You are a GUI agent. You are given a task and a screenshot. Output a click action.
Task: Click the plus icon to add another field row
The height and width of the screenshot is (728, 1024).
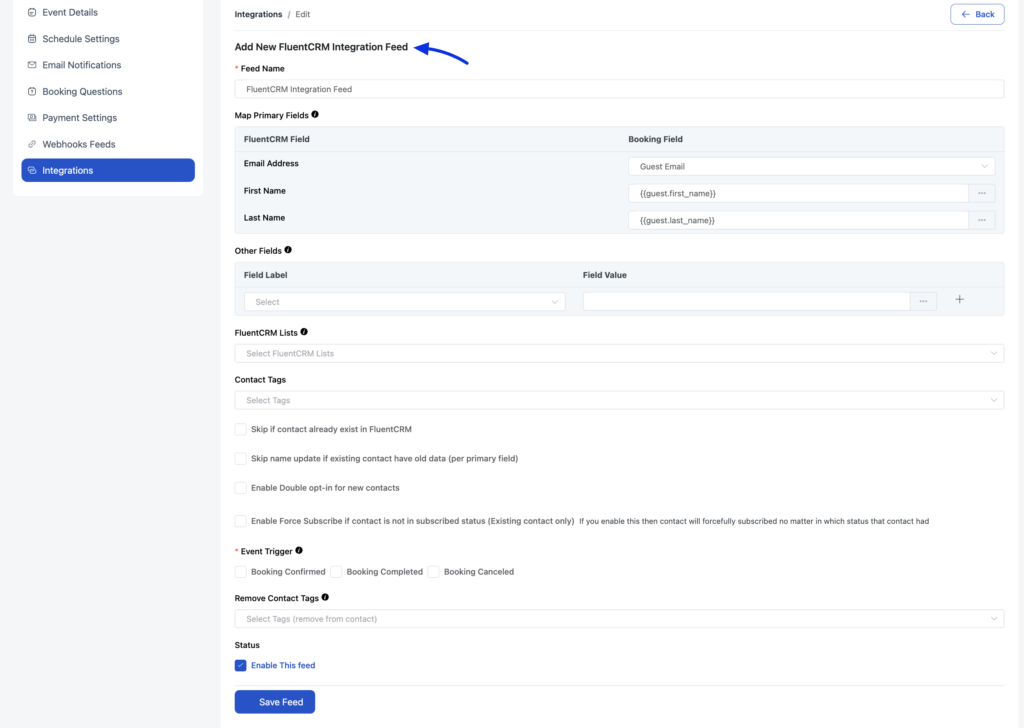coord(959,300)
